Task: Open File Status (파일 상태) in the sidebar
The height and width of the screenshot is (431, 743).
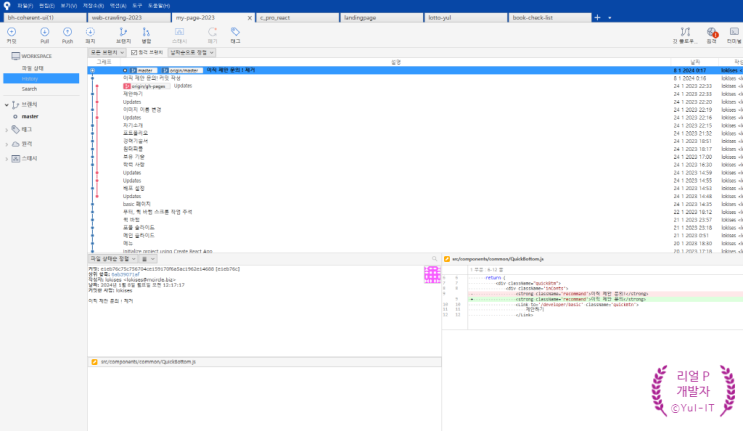Action: [32, 68]
